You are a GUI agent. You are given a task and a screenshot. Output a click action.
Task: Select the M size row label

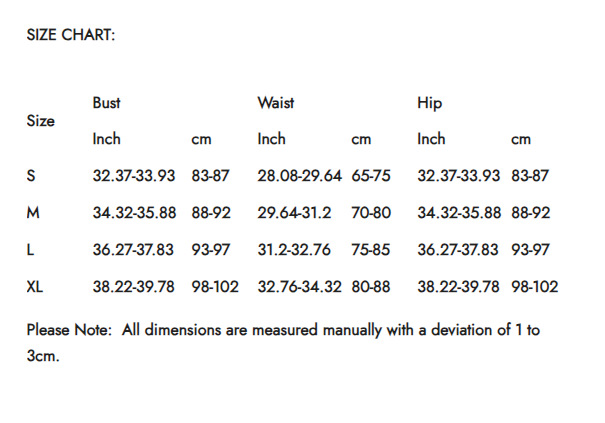pos(33,213)
